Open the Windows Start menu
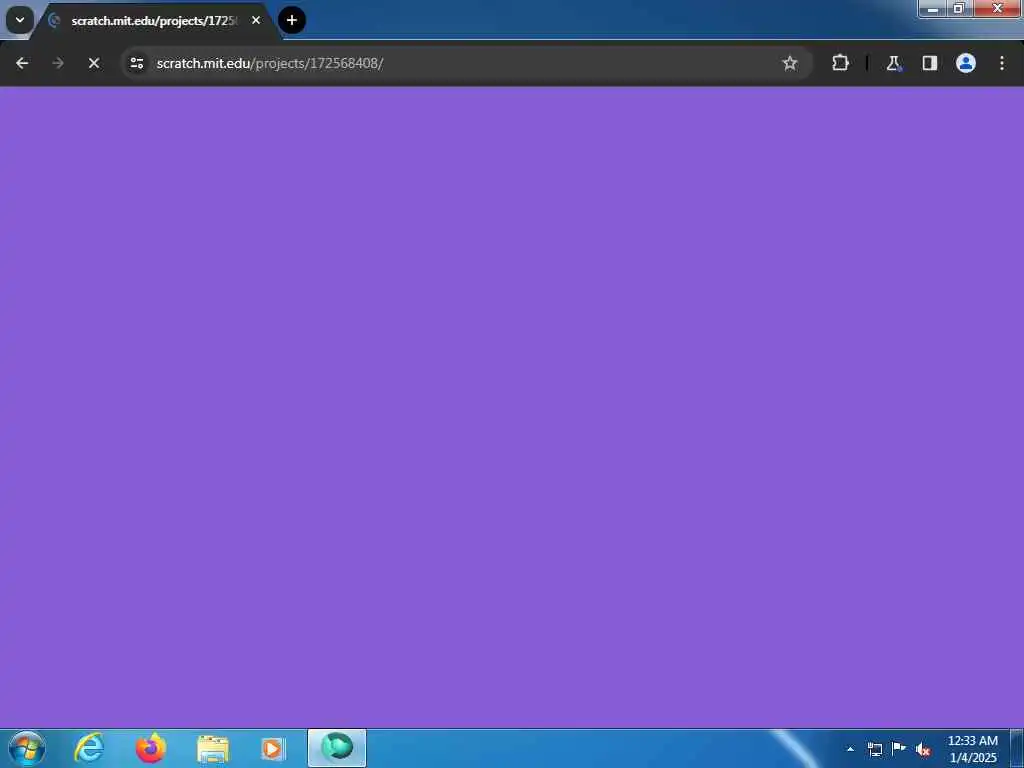Screen dimensions: 1024x768 coord(27,748)
